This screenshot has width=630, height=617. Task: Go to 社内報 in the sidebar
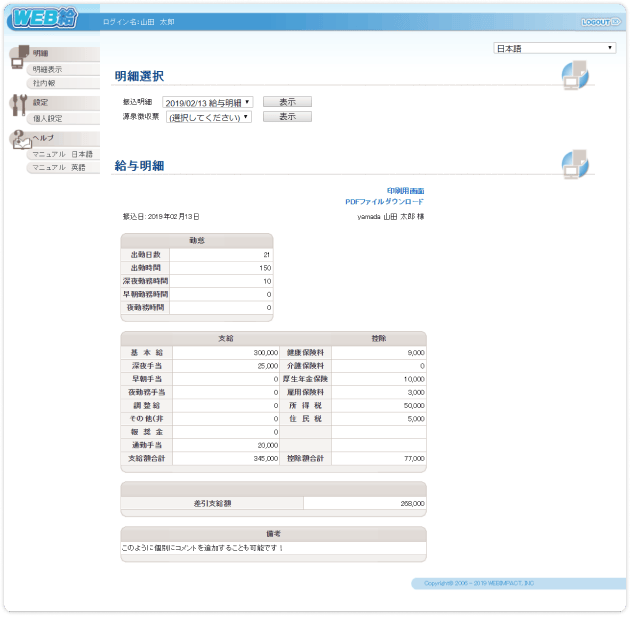tap(43, 83)
